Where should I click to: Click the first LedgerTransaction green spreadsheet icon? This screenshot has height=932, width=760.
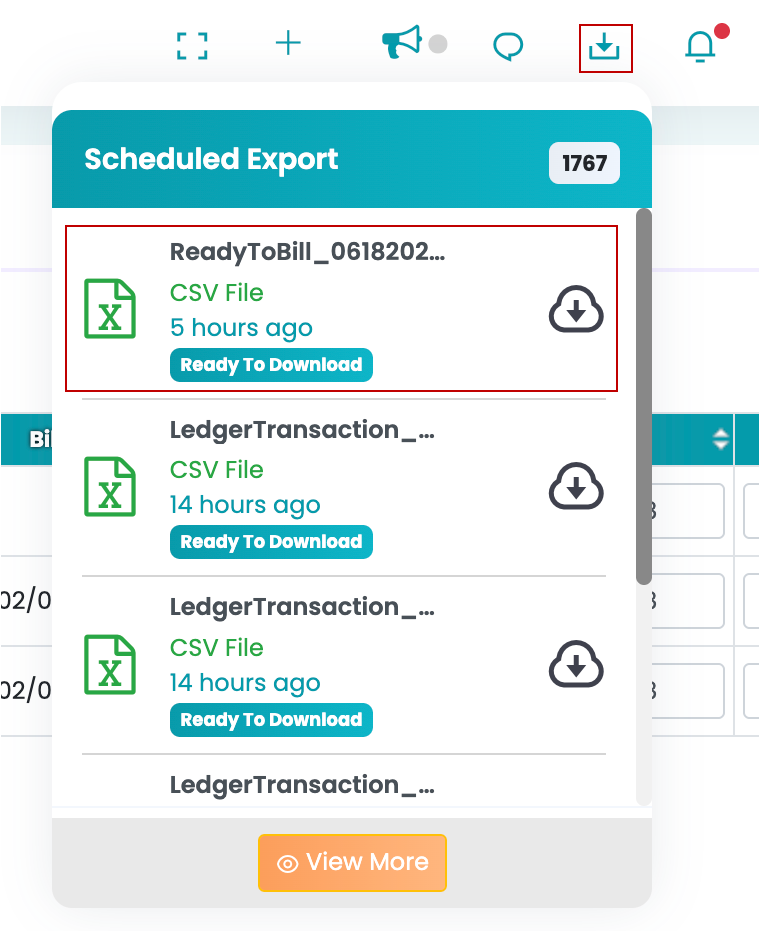coord(110,487)
